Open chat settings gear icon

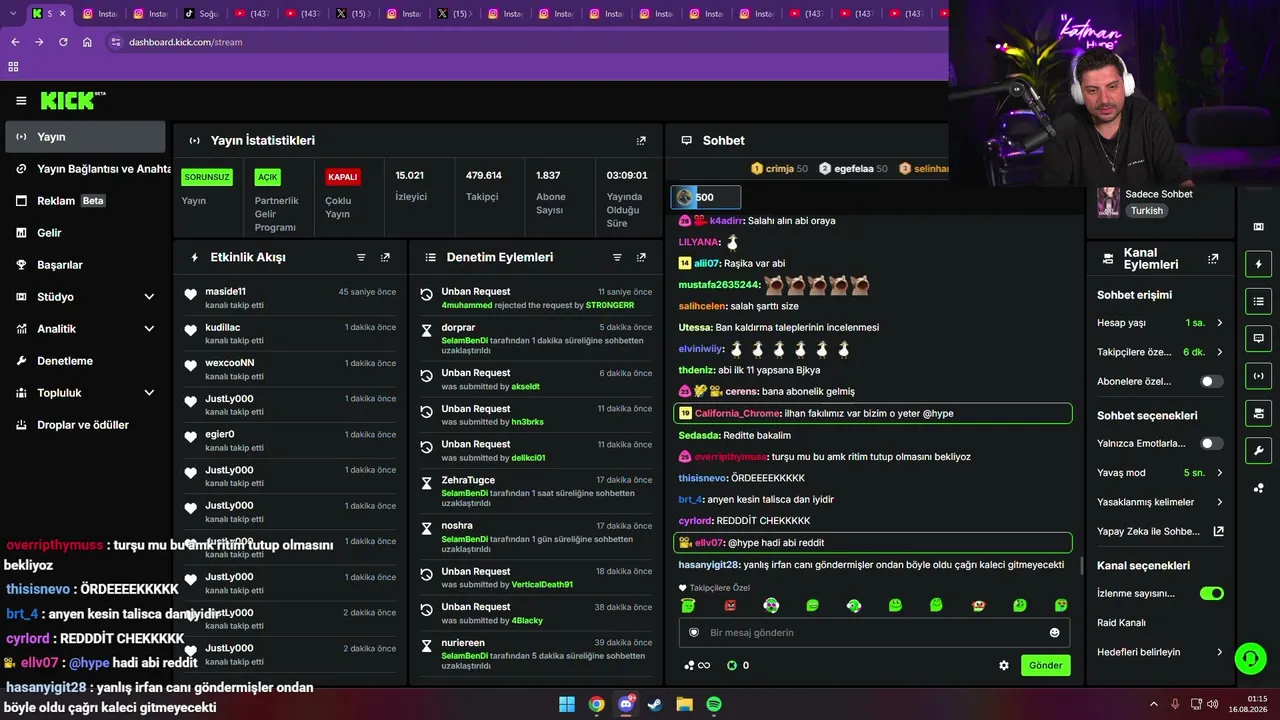tap(1004, 665)
